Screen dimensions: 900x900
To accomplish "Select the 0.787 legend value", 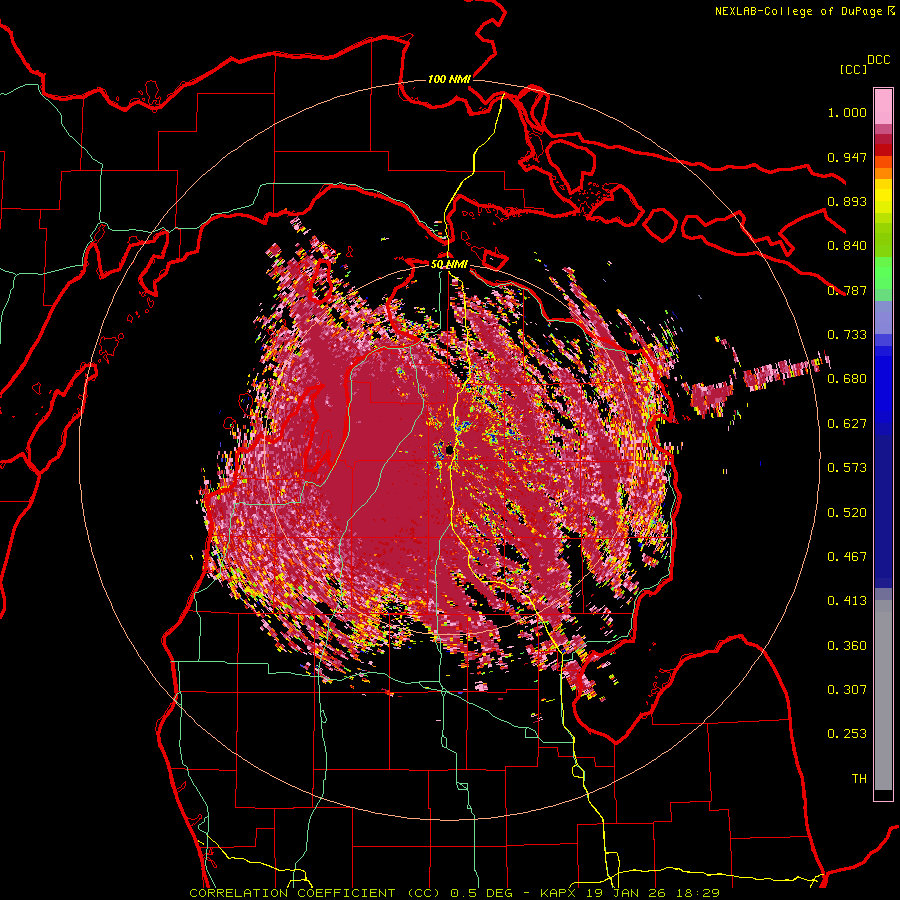I will [847, 290].
